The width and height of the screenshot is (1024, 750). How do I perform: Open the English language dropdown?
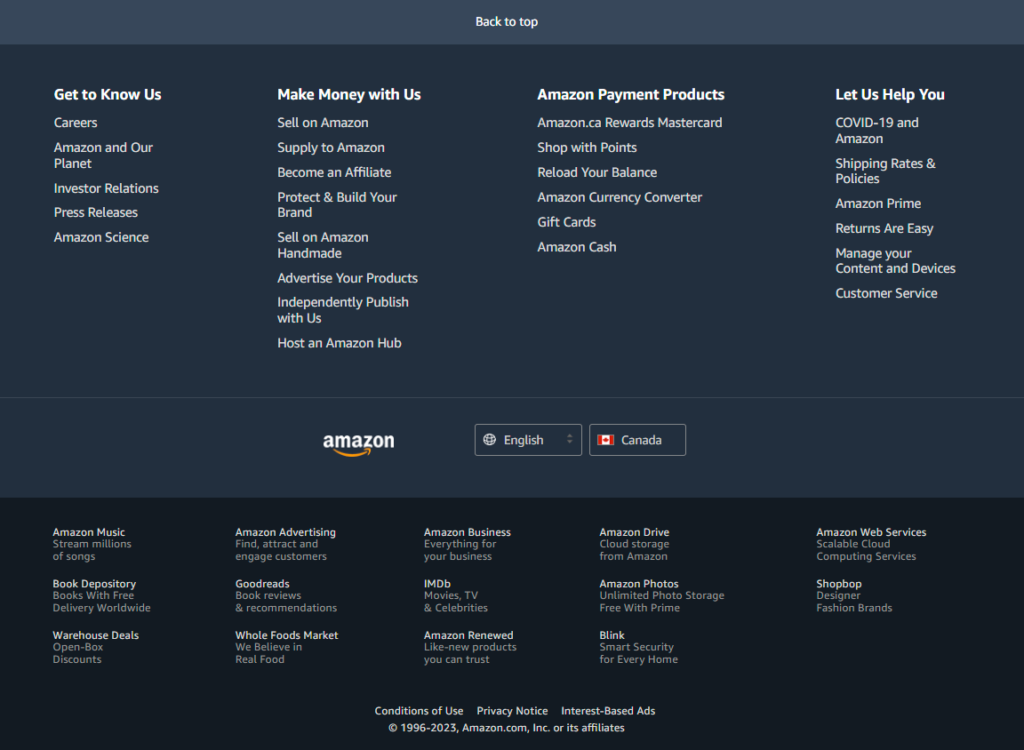pos(528,440)
